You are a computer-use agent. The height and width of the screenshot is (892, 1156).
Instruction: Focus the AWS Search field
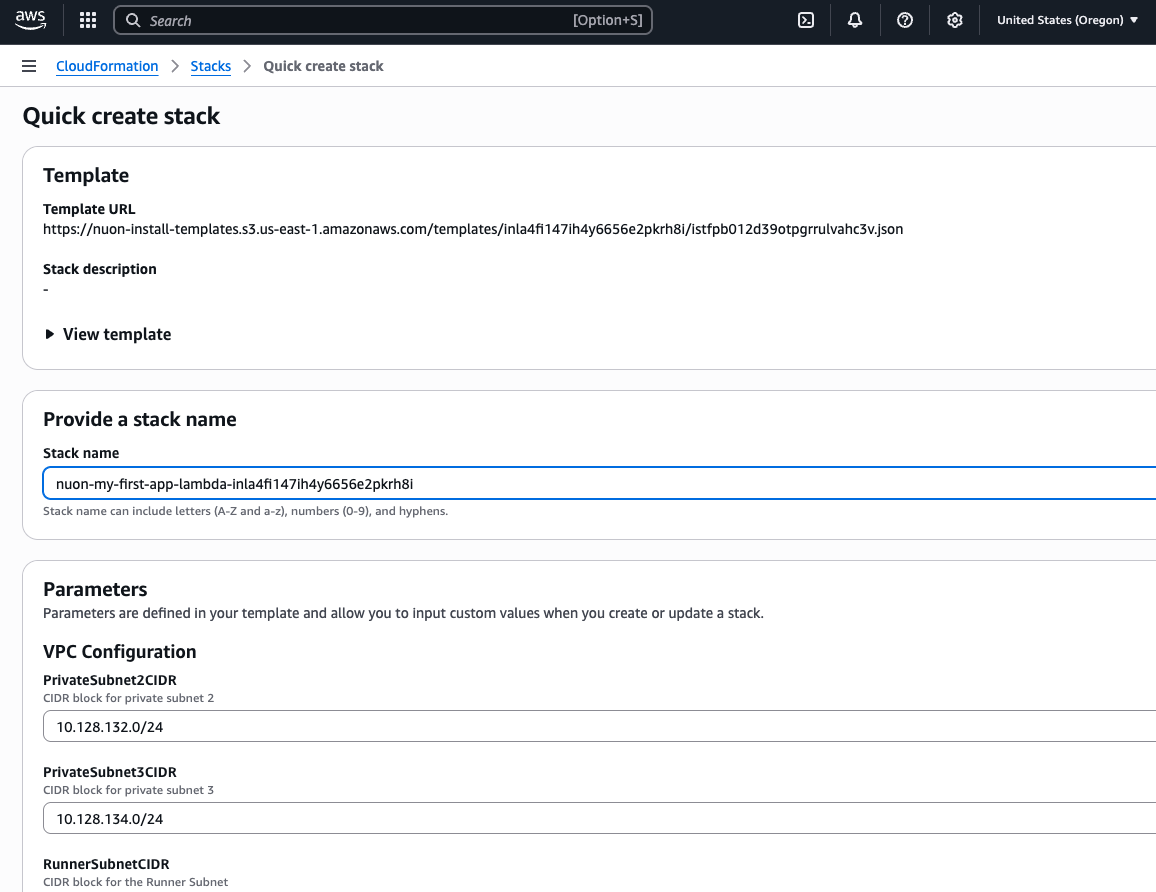(383, 21)
